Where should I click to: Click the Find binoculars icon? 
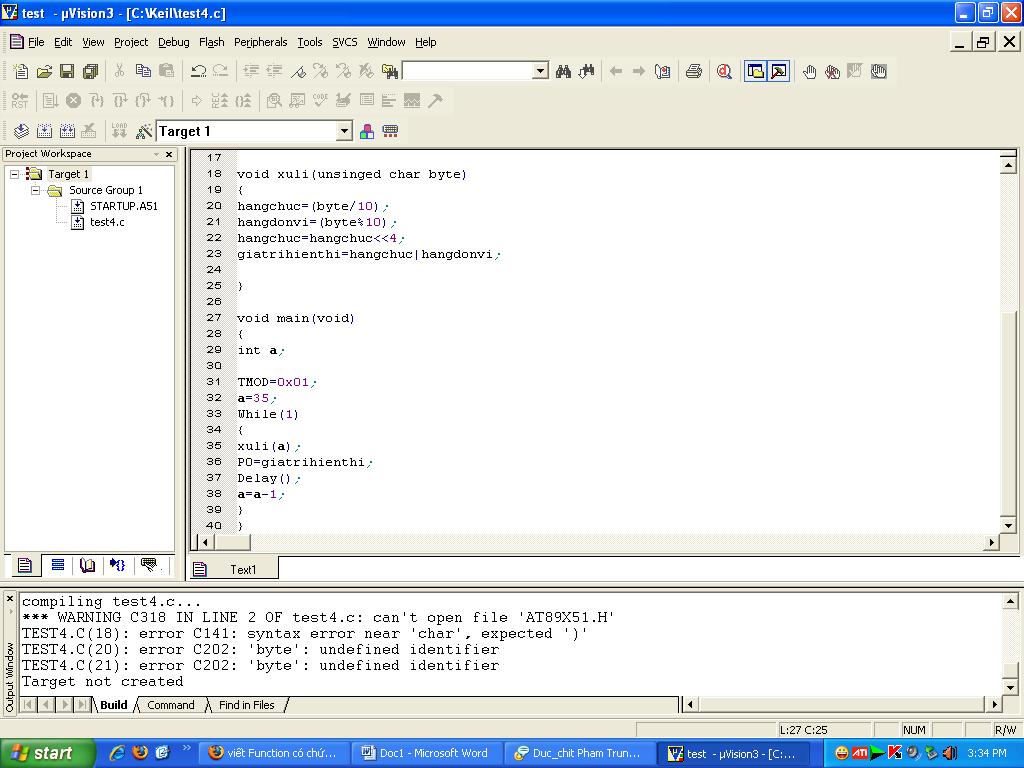pos(564,71)
